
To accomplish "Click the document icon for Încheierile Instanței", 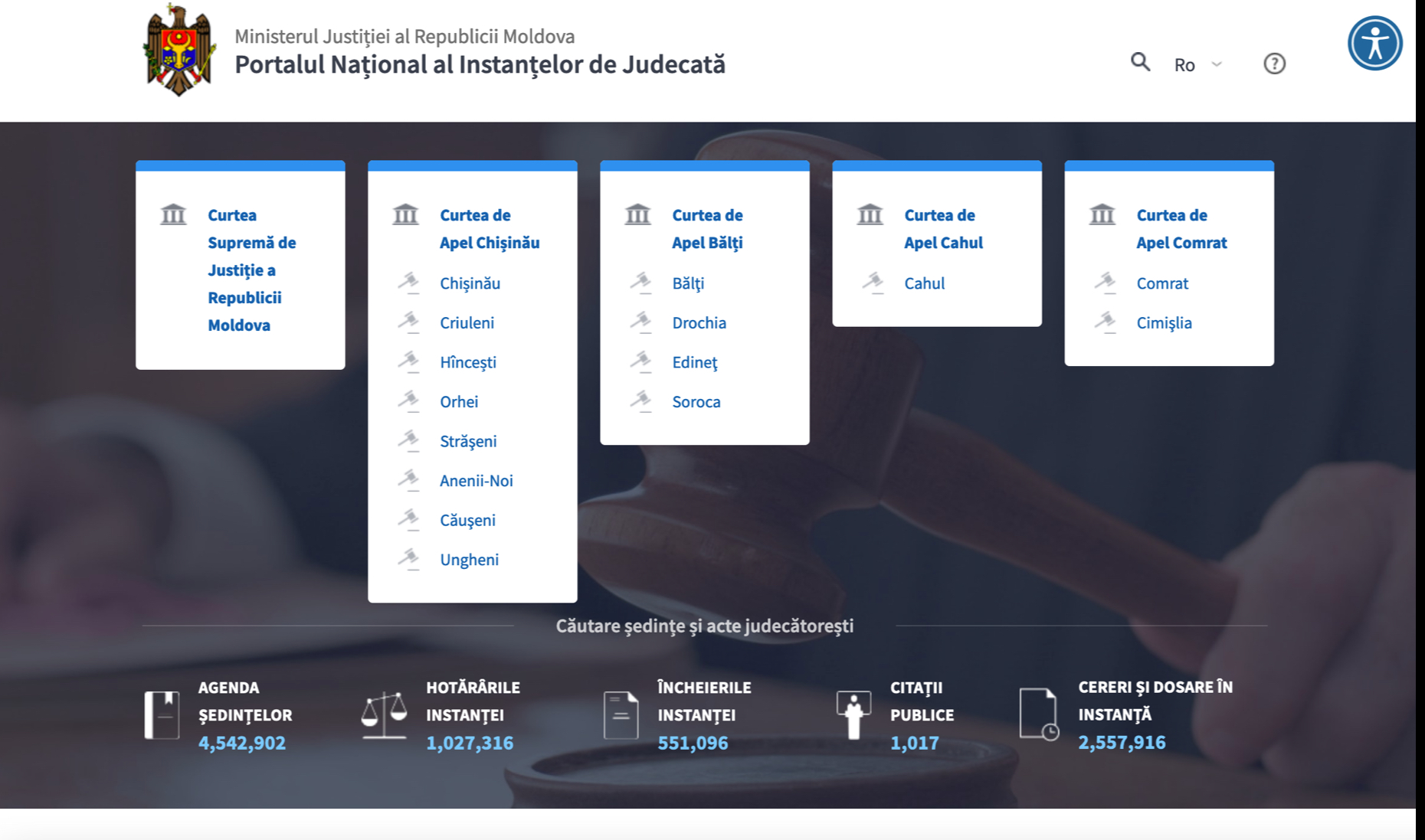I will [x=621, y=715].
